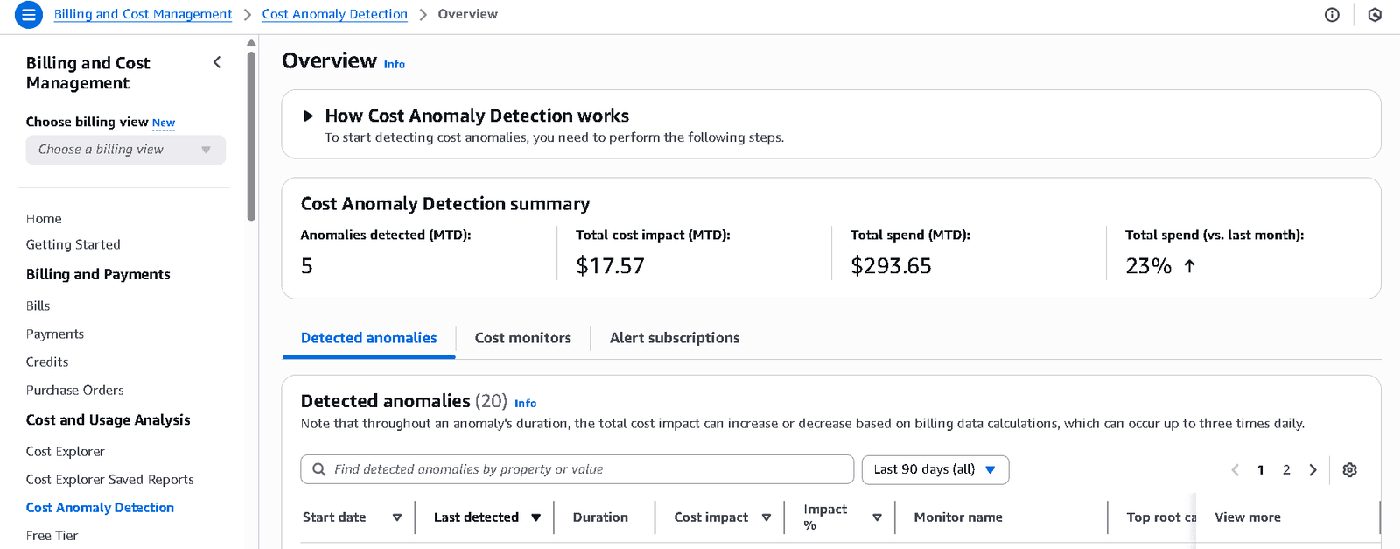Open the hamburger navigation menu icon

coord(30,15)
